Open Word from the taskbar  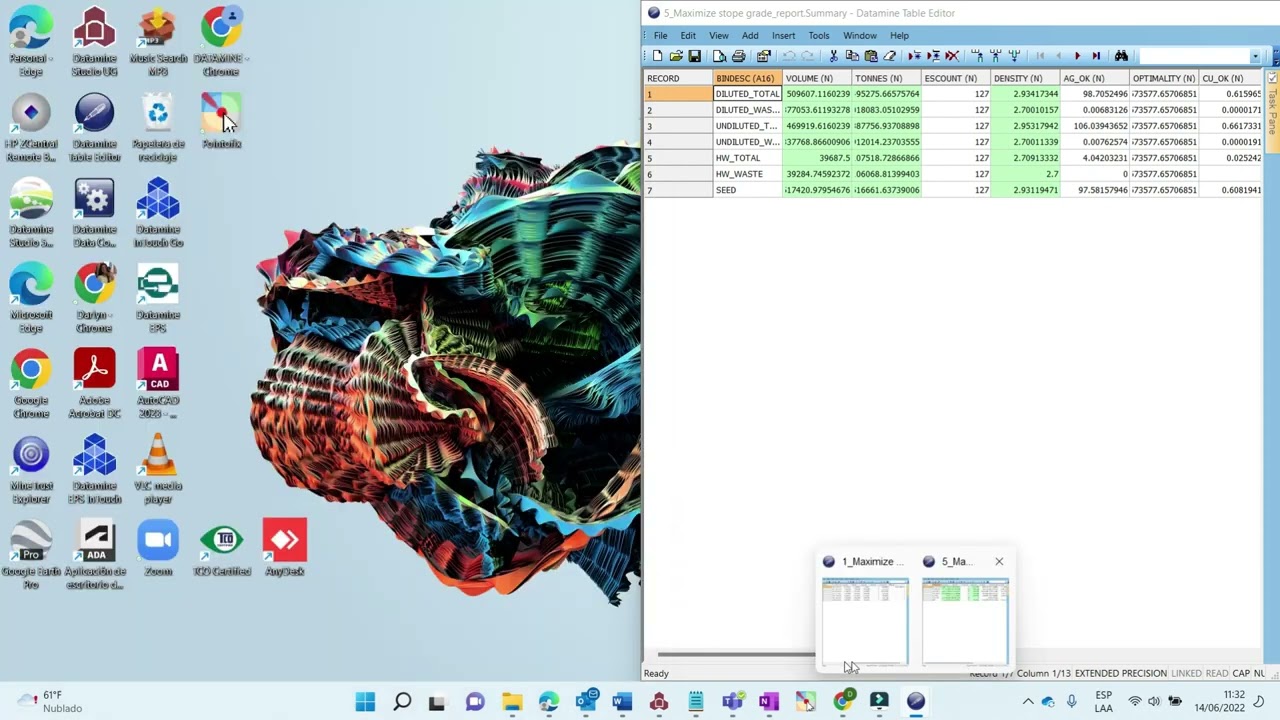(622, 702)
